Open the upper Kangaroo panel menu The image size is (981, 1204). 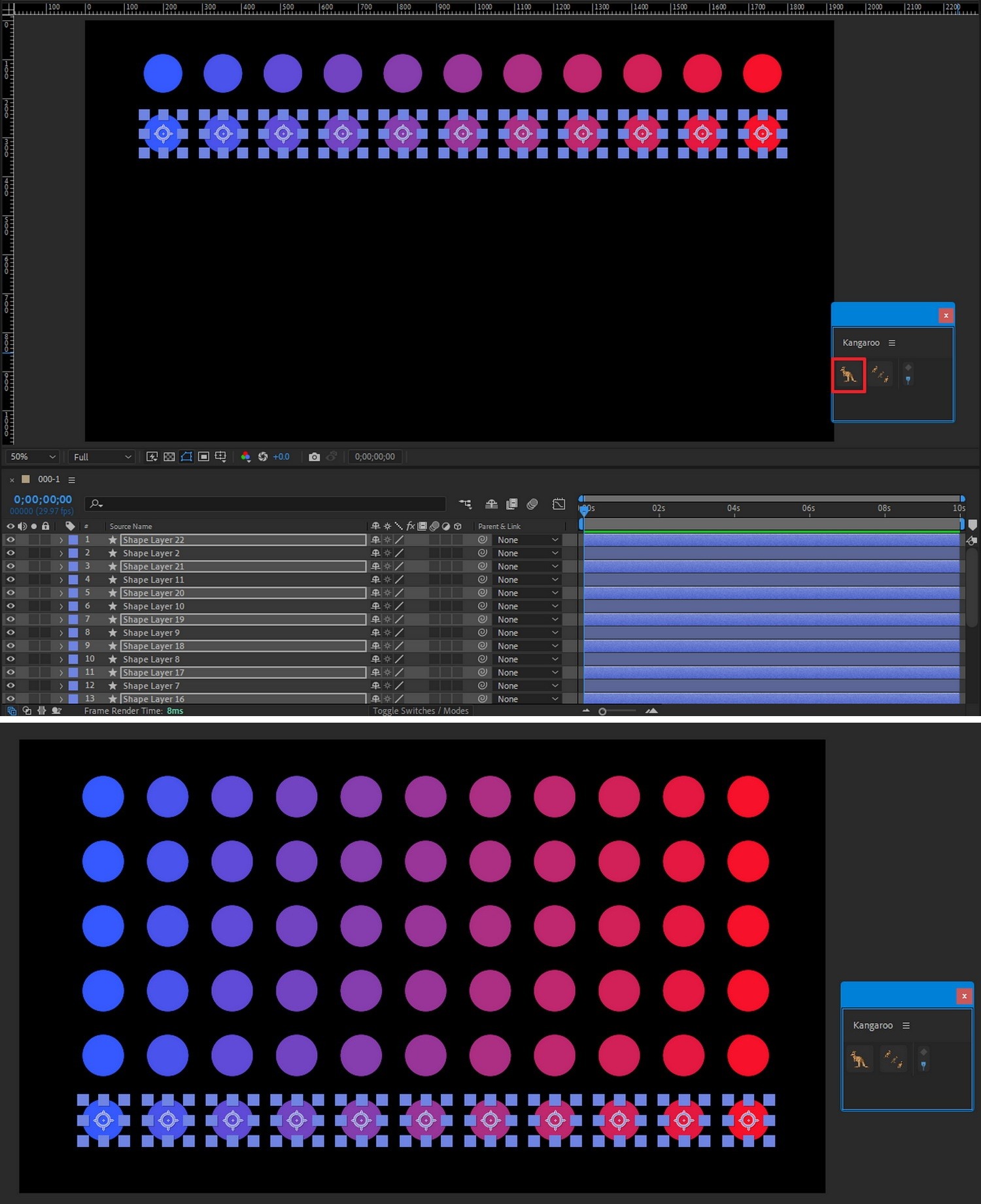coord(891,343)
